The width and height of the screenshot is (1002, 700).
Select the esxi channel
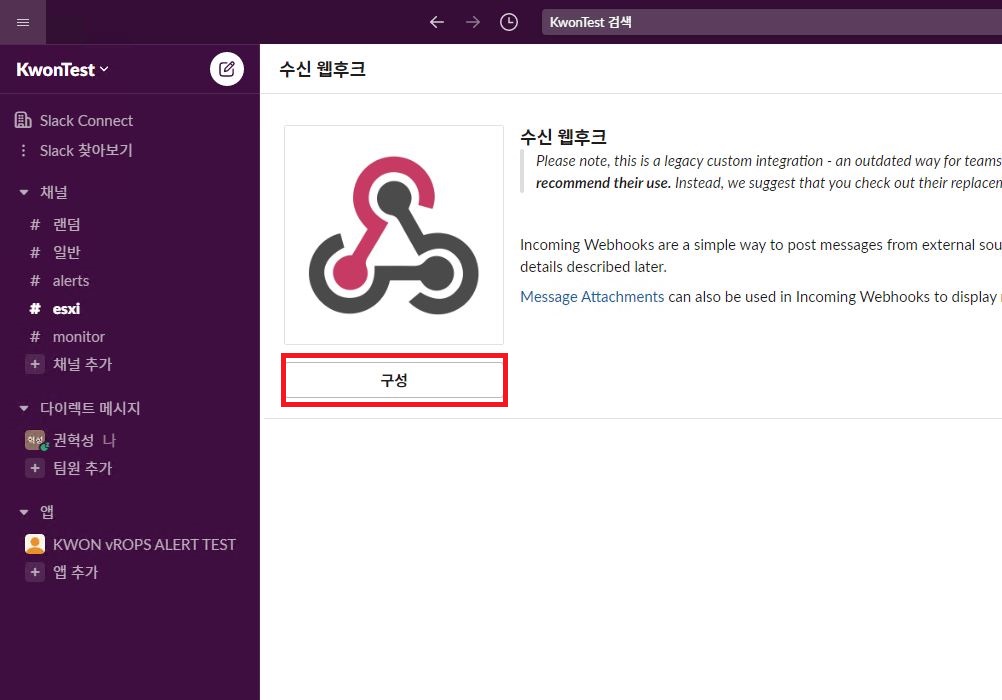(66, 309)
